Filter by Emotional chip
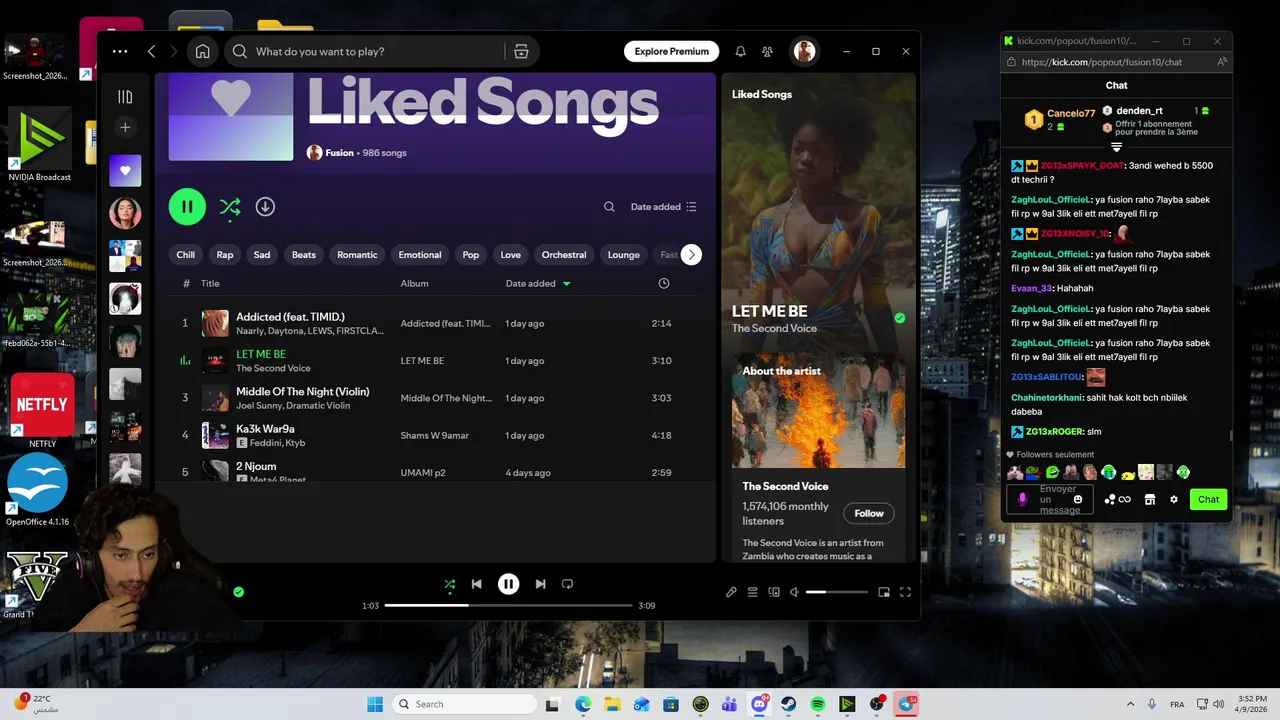 click(x=420, y=255)
